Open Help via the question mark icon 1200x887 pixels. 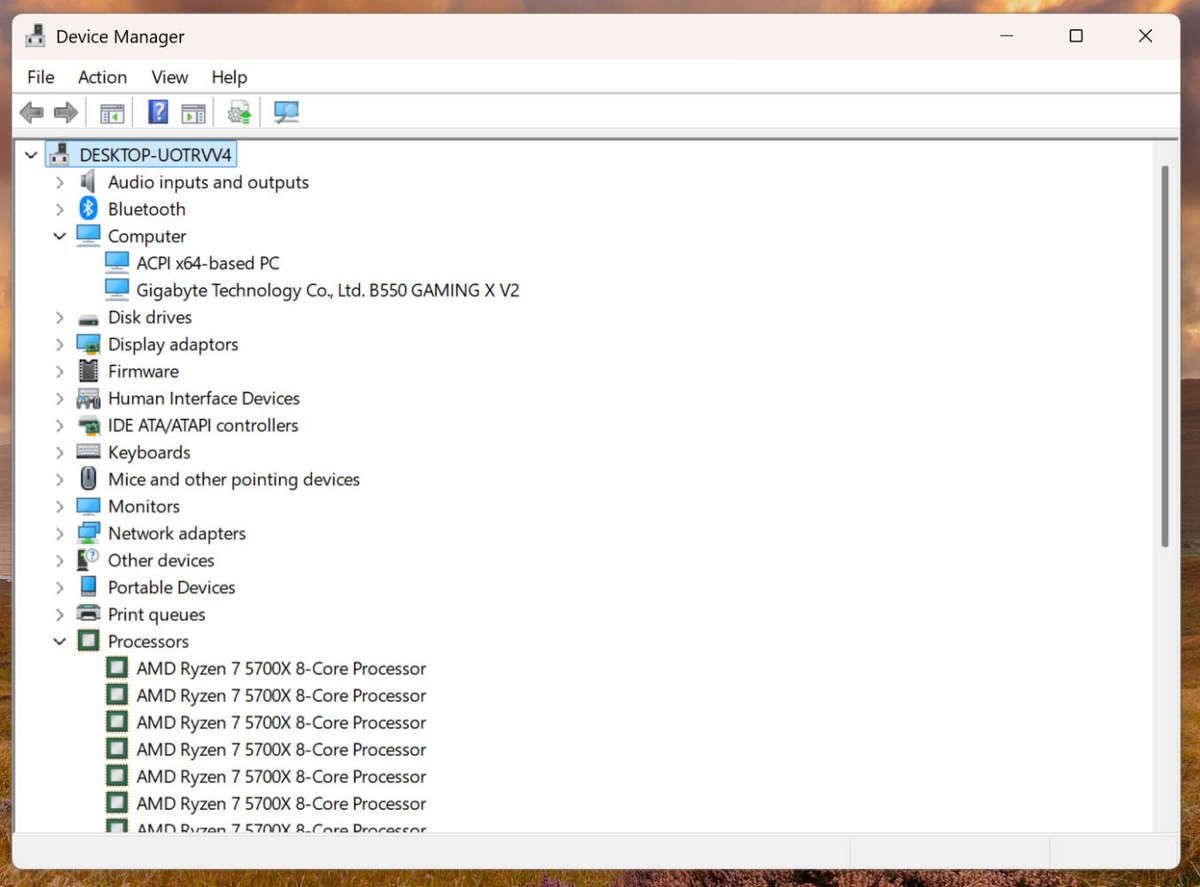tap(157, 112)
